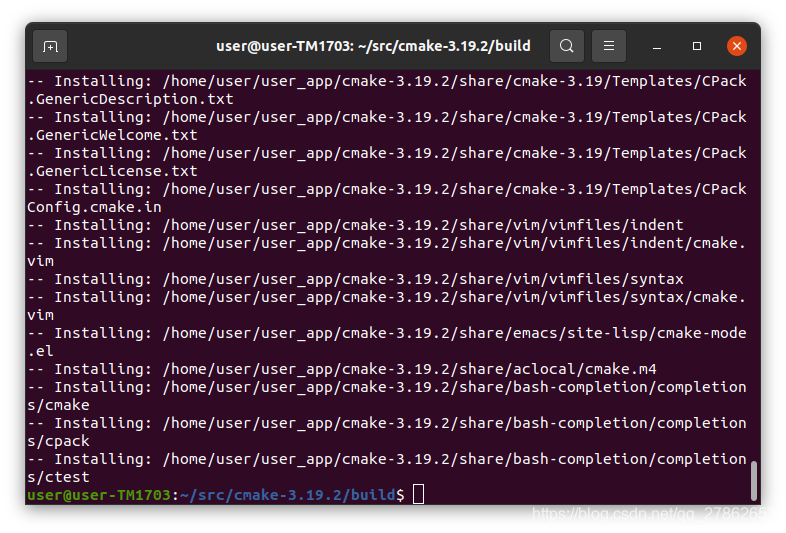
Task: Maximize the terminal window
Action: click(697, 46)
